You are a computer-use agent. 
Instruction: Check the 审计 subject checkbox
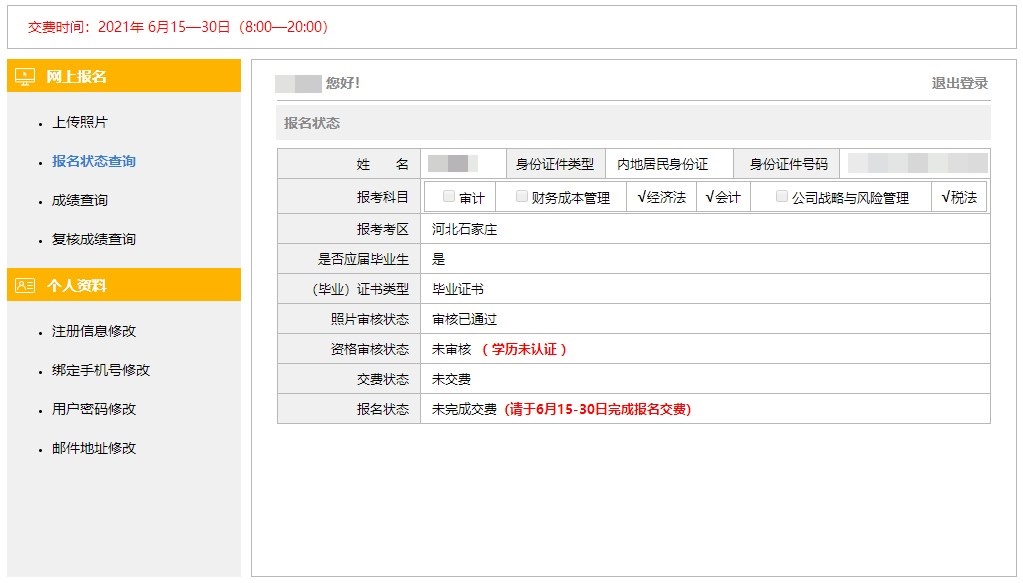pyautogui.click(x=448, y=196)
